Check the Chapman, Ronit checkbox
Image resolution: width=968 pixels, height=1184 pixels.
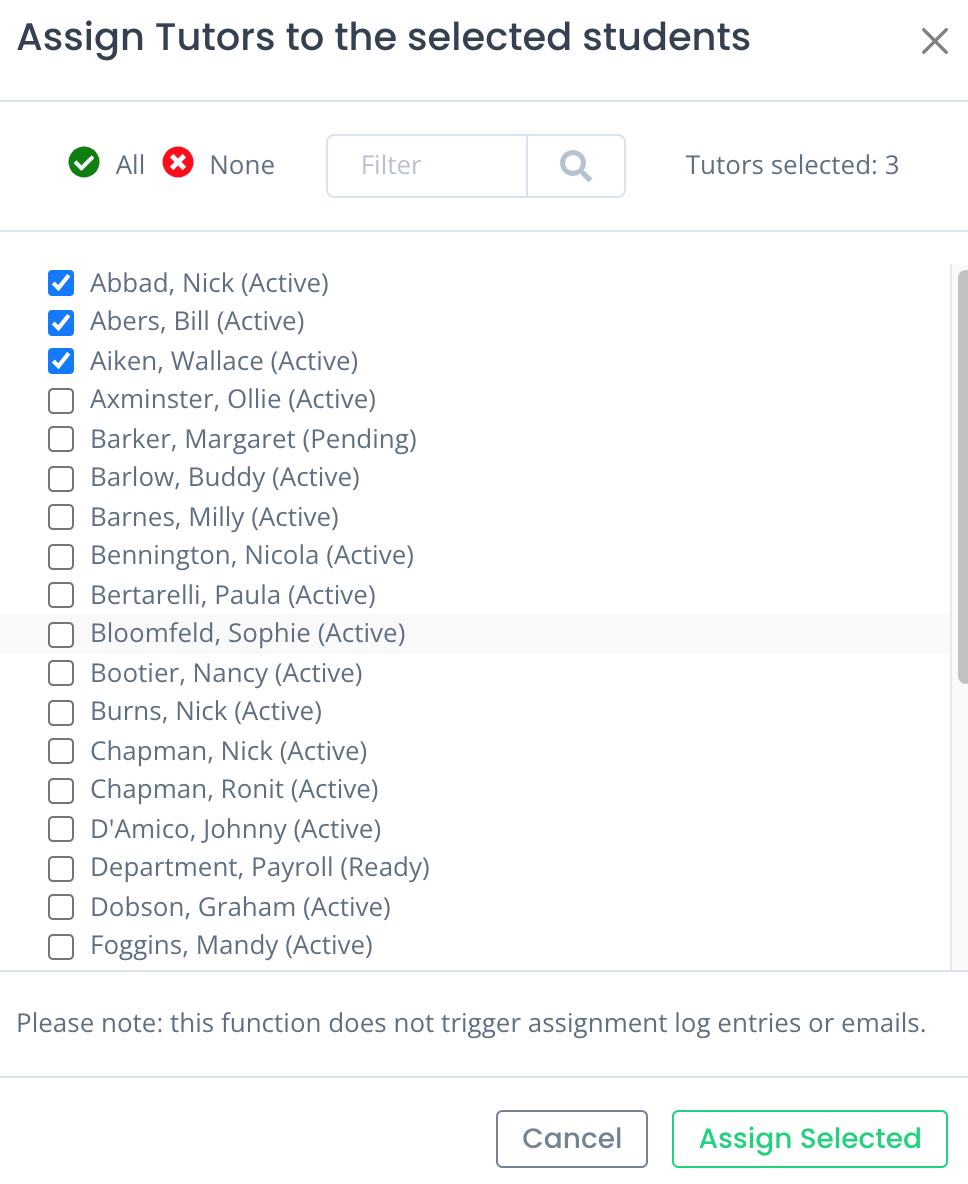61,791
